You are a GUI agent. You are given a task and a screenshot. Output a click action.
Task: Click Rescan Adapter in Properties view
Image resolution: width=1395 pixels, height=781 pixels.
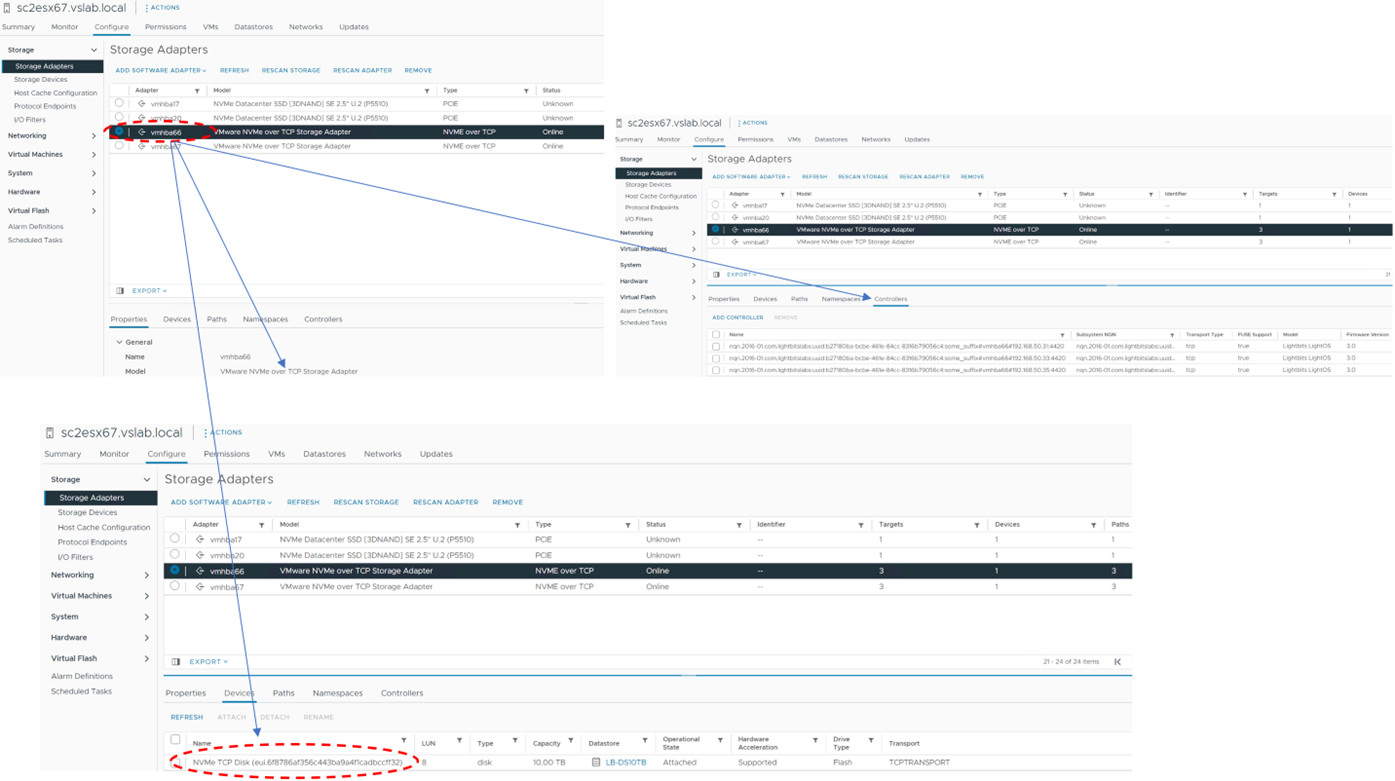tap(362, 71)
